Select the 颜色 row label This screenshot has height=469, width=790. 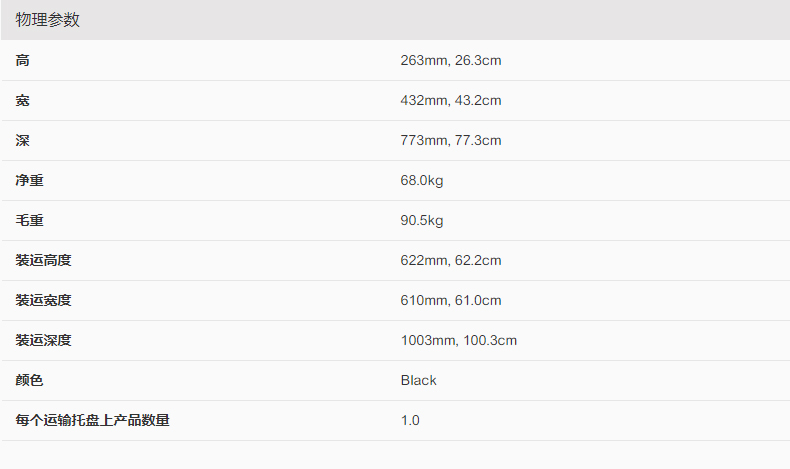pos(30,381)
